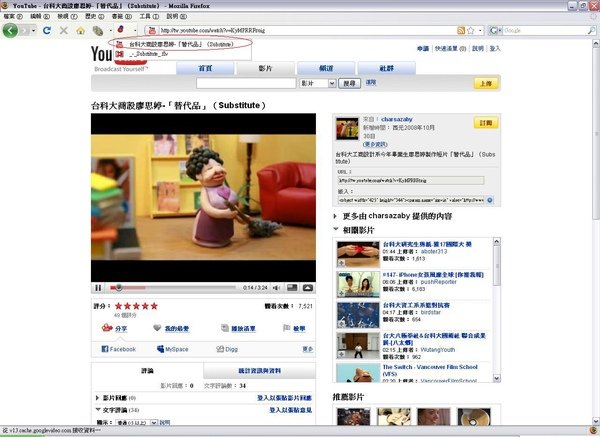Share the video to Facebook
Image resolution: width=600 pixels, height=437 pixels.
click(x=119, y=349)
